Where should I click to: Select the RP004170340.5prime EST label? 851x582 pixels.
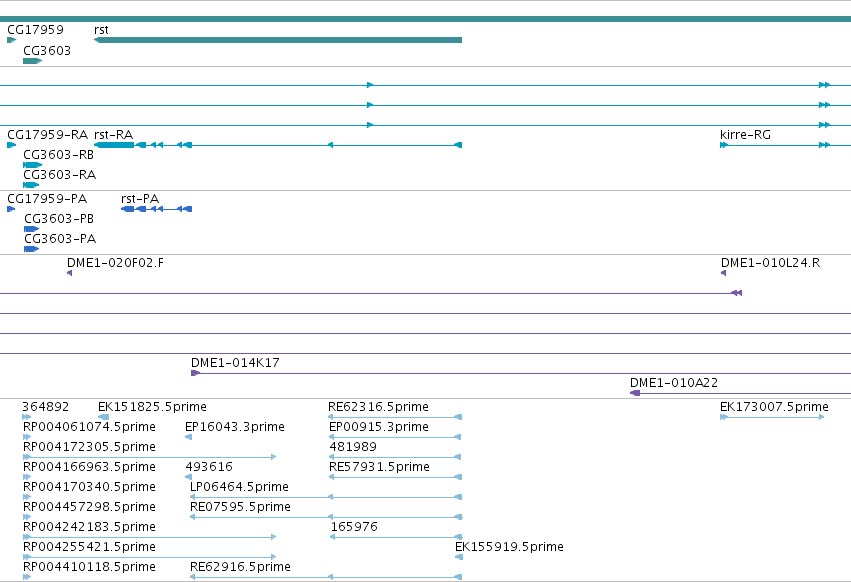(89, 487)
